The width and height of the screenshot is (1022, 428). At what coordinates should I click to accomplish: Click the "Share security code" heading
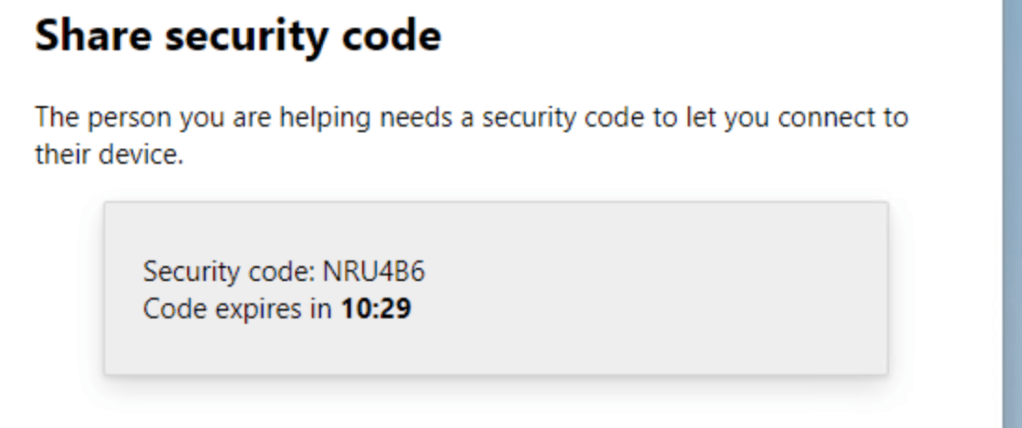coord(238,37)
